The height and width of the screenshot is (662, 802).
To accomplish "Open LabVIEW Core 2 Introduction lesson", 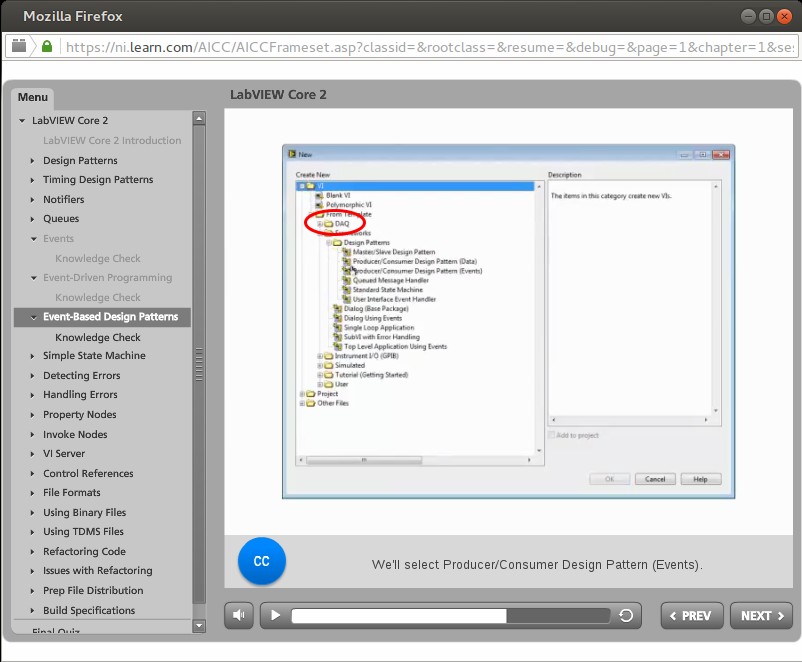I will [x=112, y=140].
